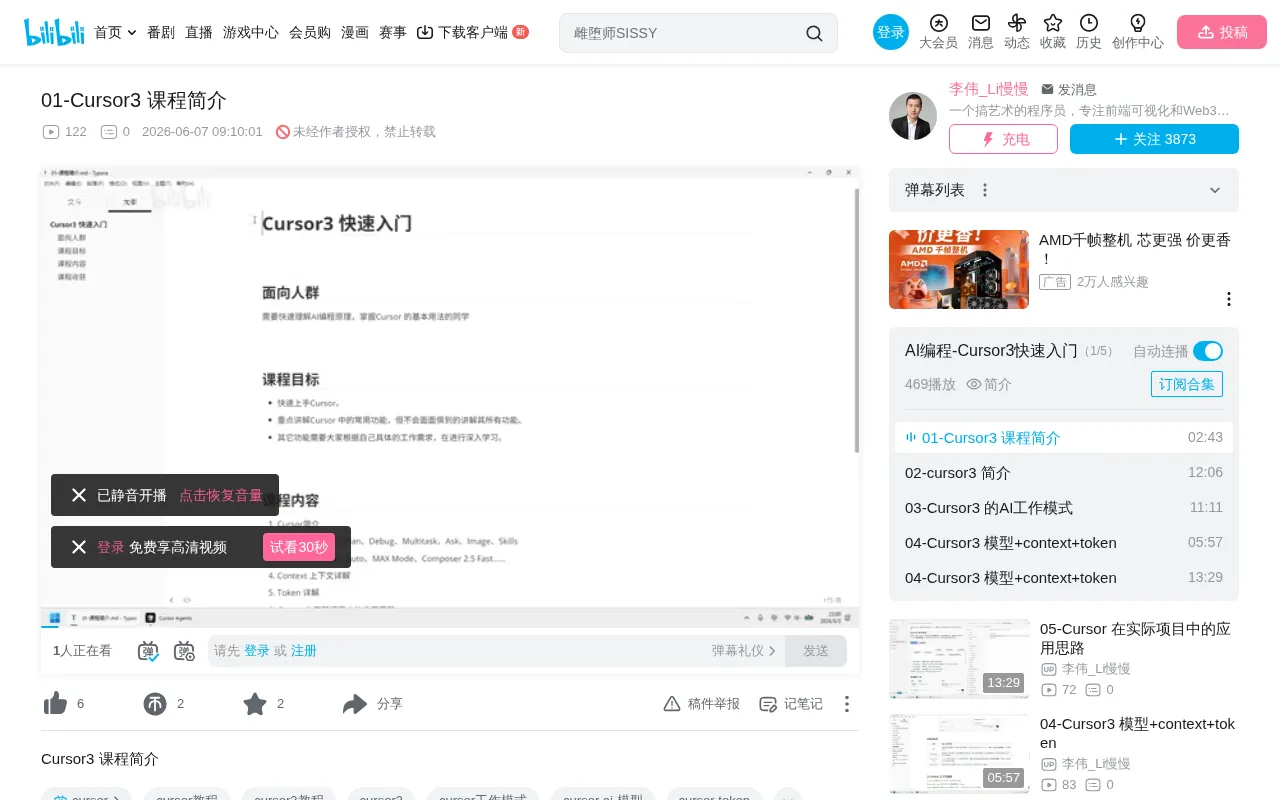Favorite the video with star icon
This screenshot has height=800, width=1280.
[255, 704]
